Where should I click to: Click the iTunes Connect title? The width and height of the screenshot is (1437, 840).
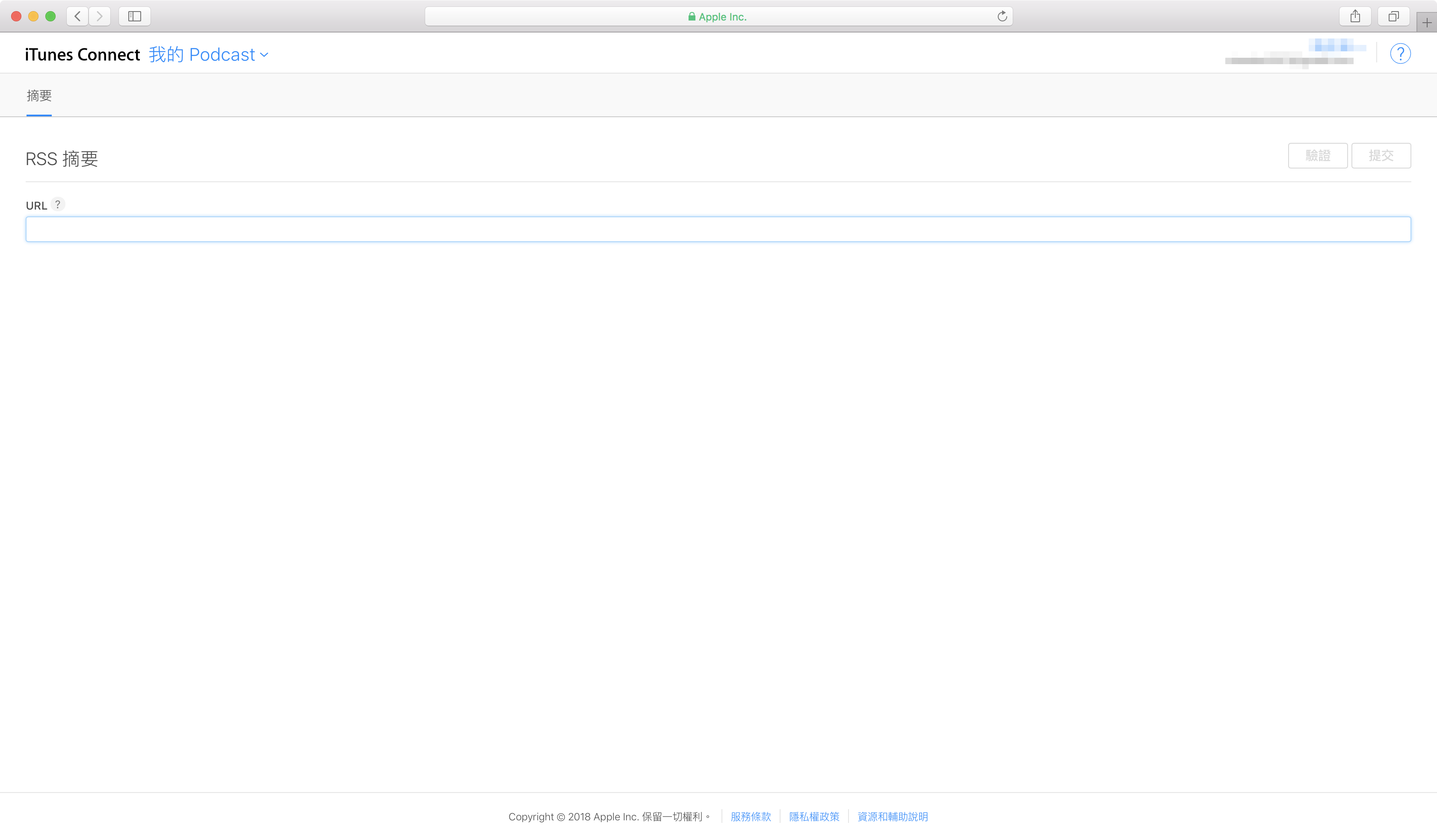coord(82,55)
